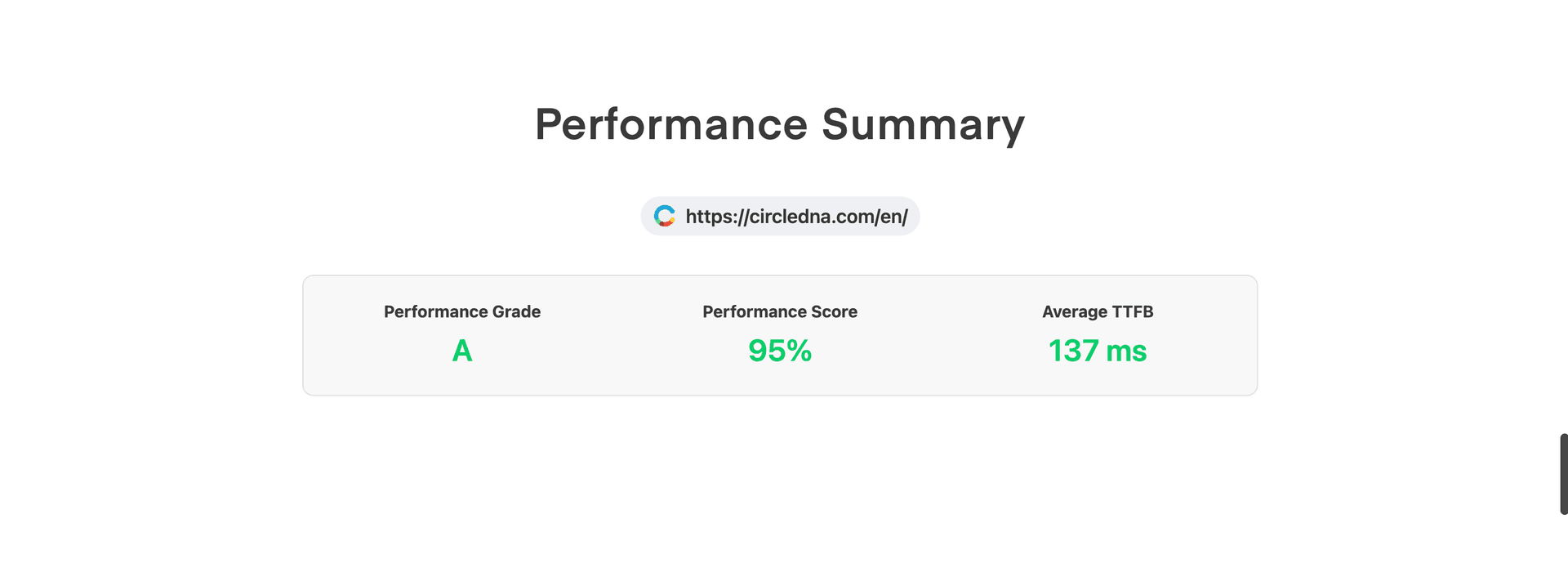This screenshot has width=1568, height=564.
Task: Click the word Average in TTFB label
Action: point(1075,311)
